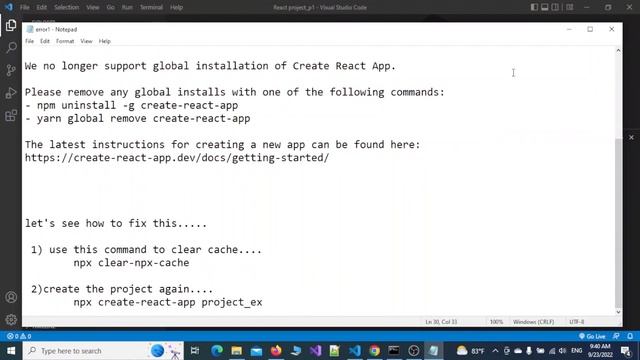Open the VS Code Run menu
The image size is (640, 360).
pos(127,7)
